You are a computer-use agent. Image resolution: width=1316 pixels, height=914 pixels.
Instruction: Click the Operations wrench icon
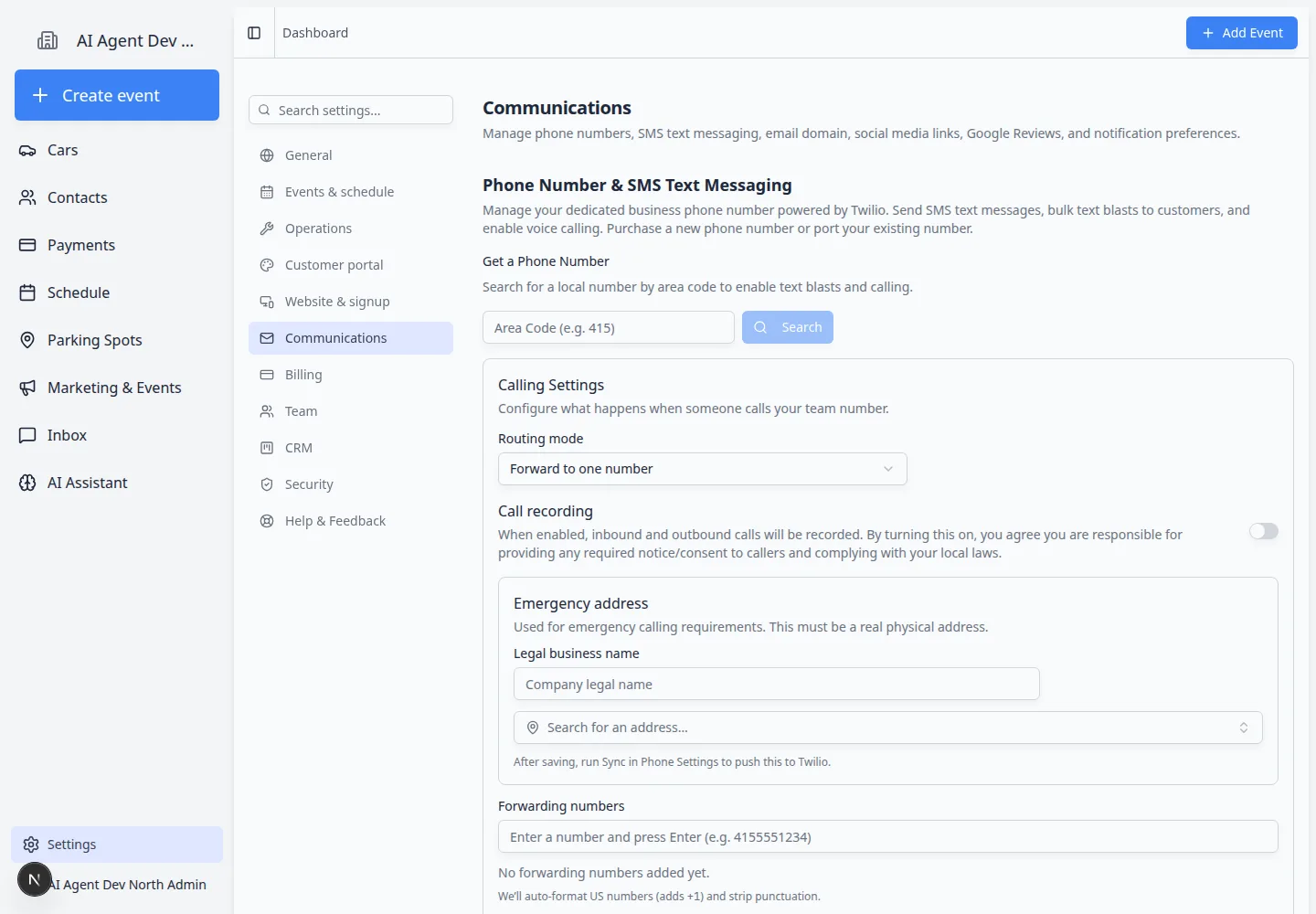click(267, 228)
